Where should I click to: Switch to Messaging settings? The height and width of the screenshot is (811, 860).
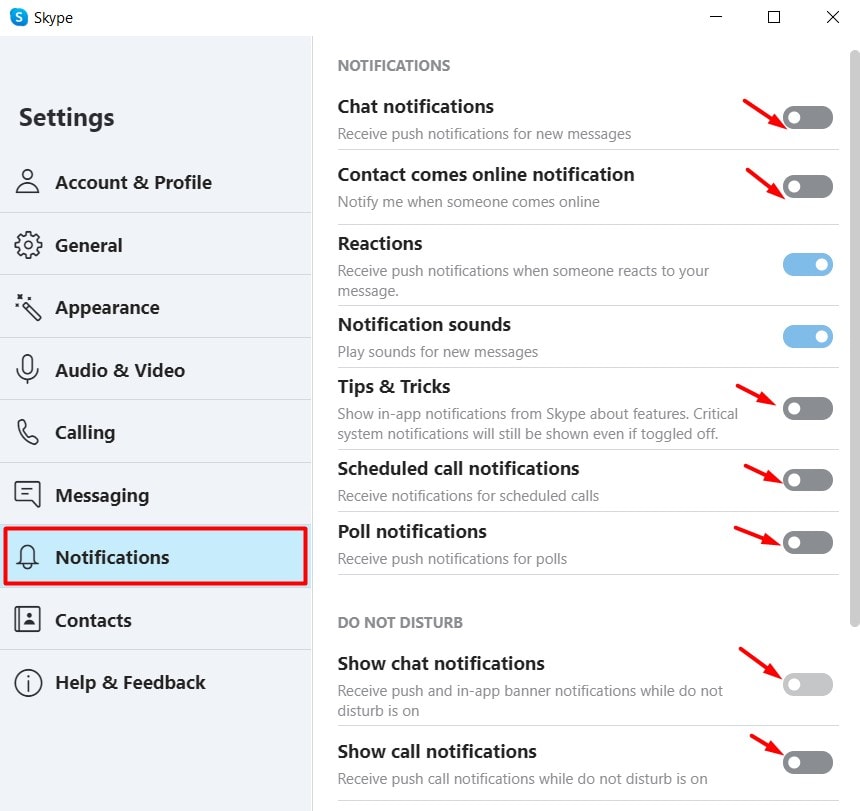(x=156, y=494)
